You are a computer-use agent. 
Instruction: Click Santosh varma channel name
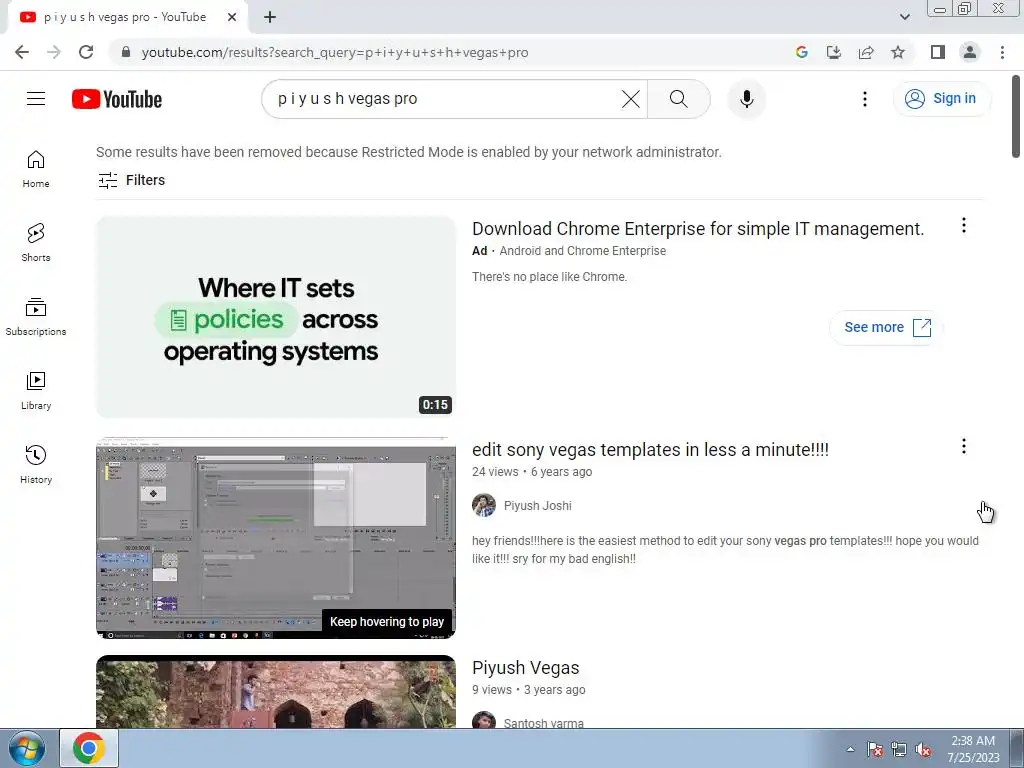(543, 723)
